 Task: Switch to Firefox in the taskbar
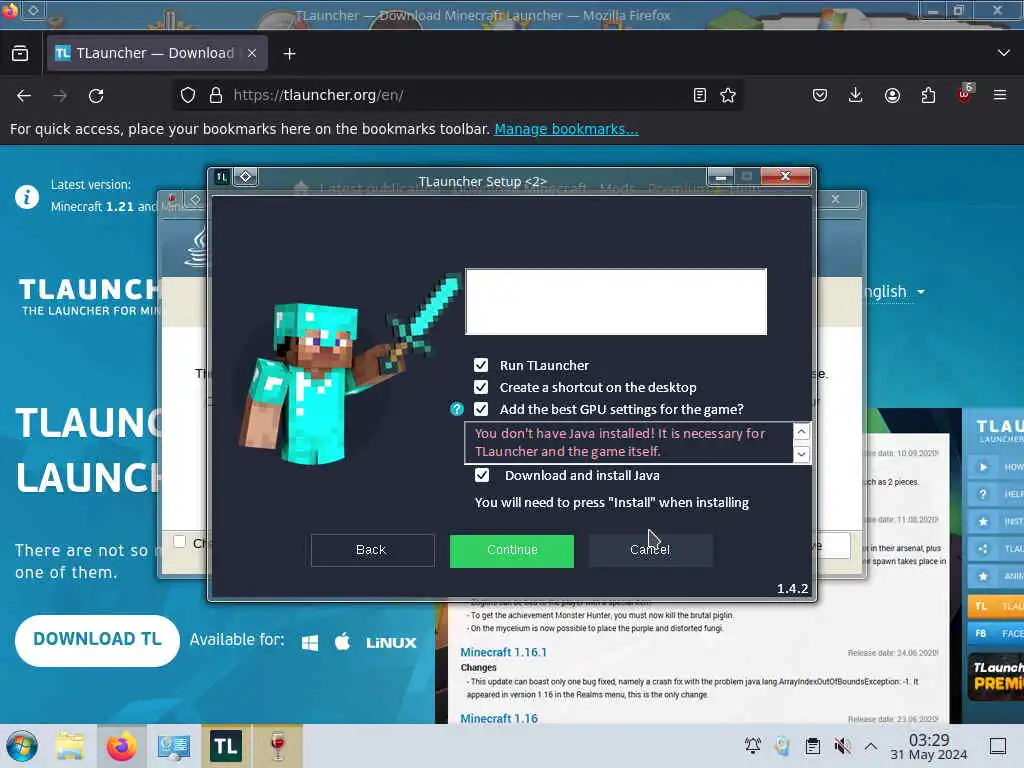[121, 746]
